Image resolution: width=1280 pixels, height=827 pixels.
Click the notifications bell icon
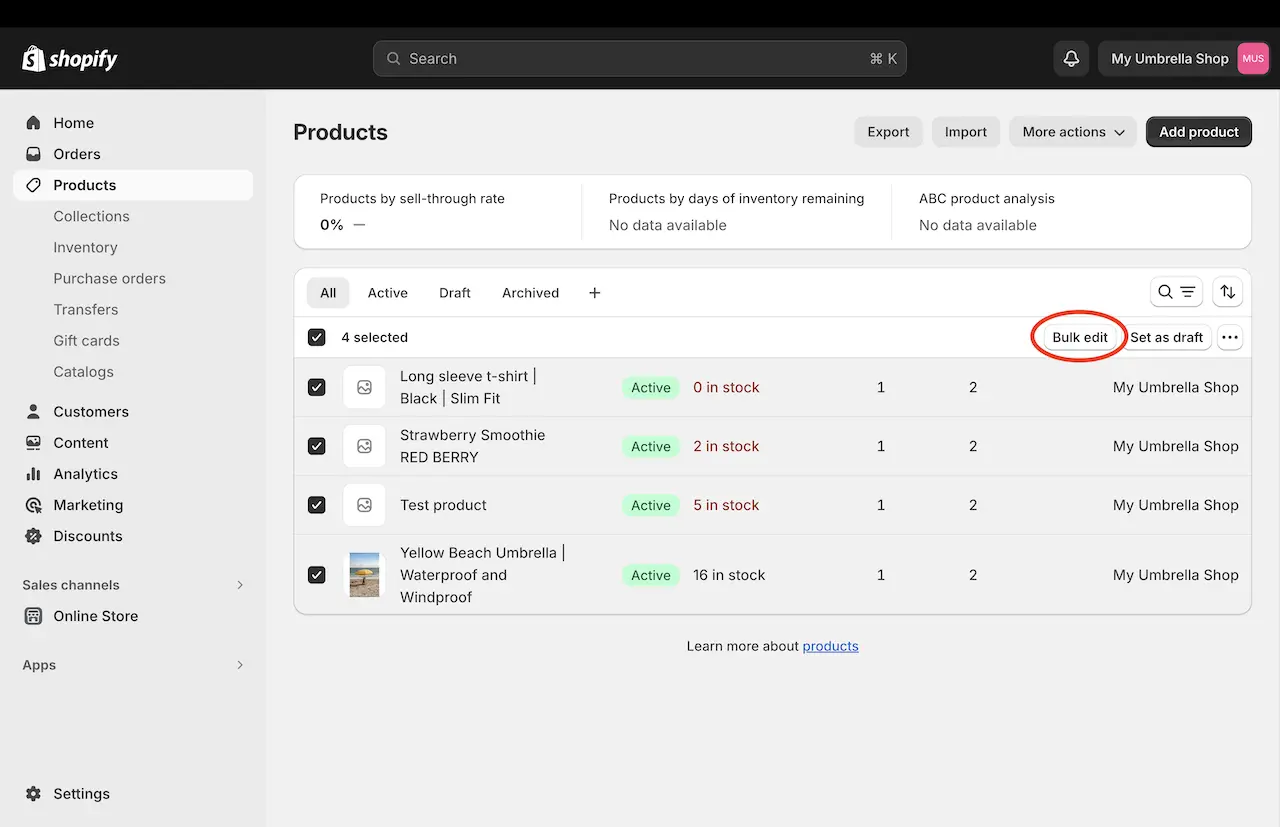click(x=1071, y=59)
